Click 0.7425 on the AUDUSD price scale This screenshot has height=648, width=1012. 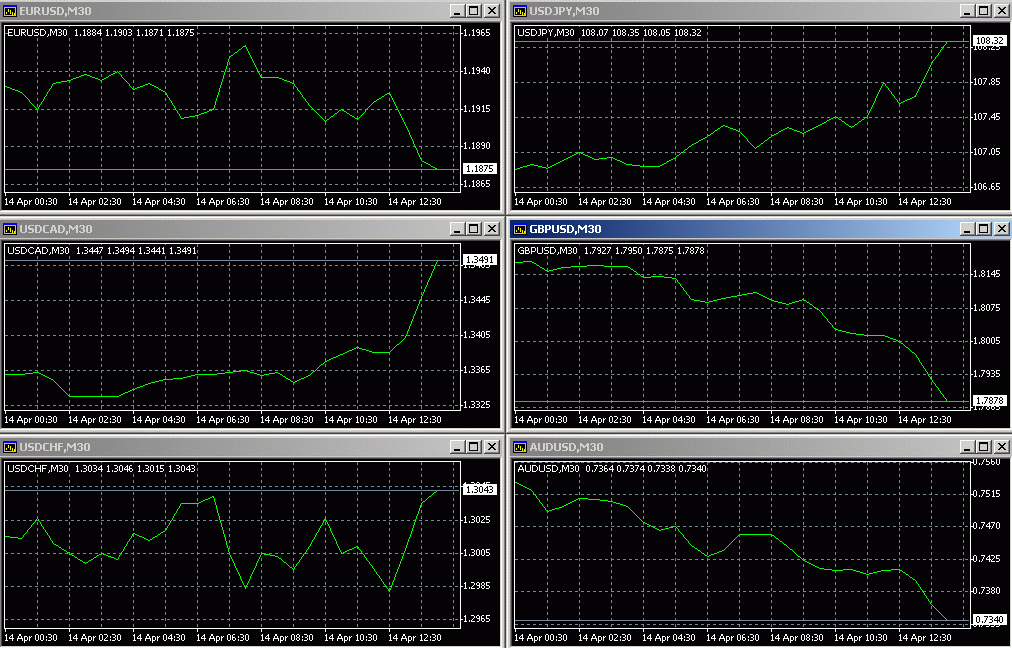point(987,559)
